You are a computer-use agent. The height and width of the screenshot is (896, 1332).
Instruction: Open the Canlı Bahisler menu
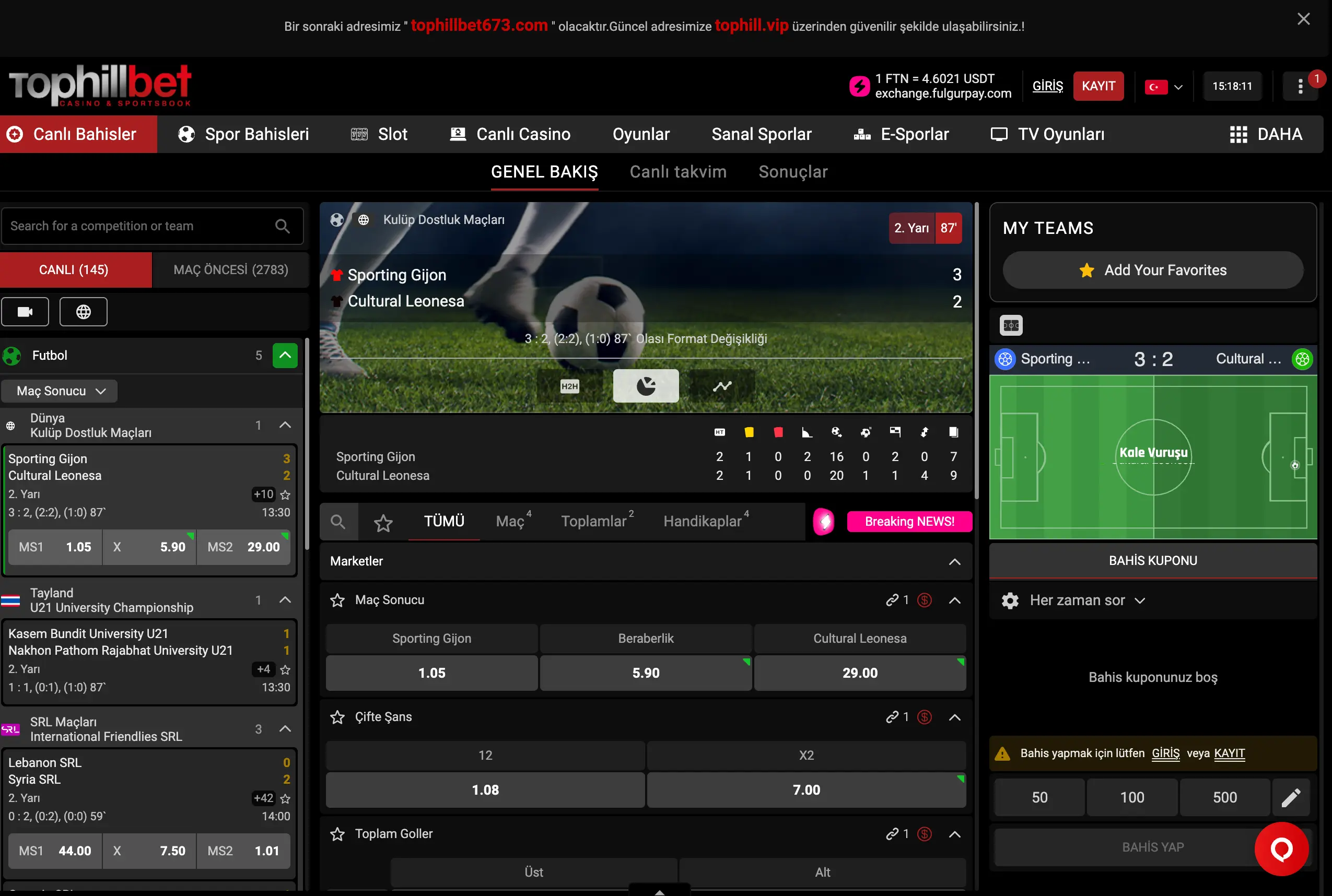click(78, 134)
